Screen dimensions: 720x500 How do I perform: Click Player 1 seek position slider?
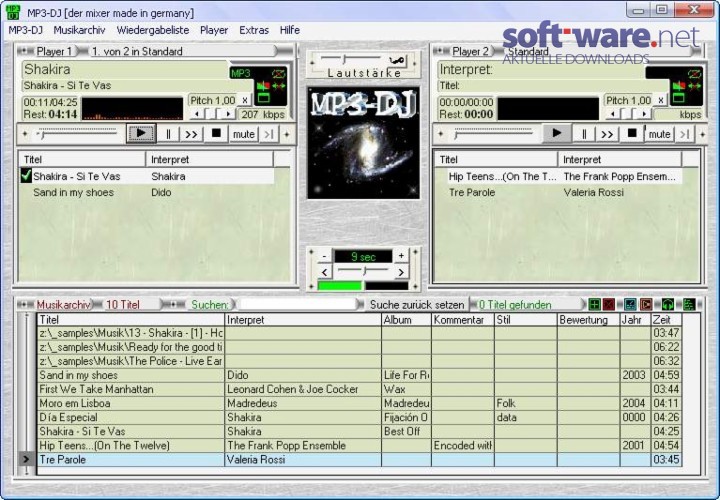click(78, 134)
